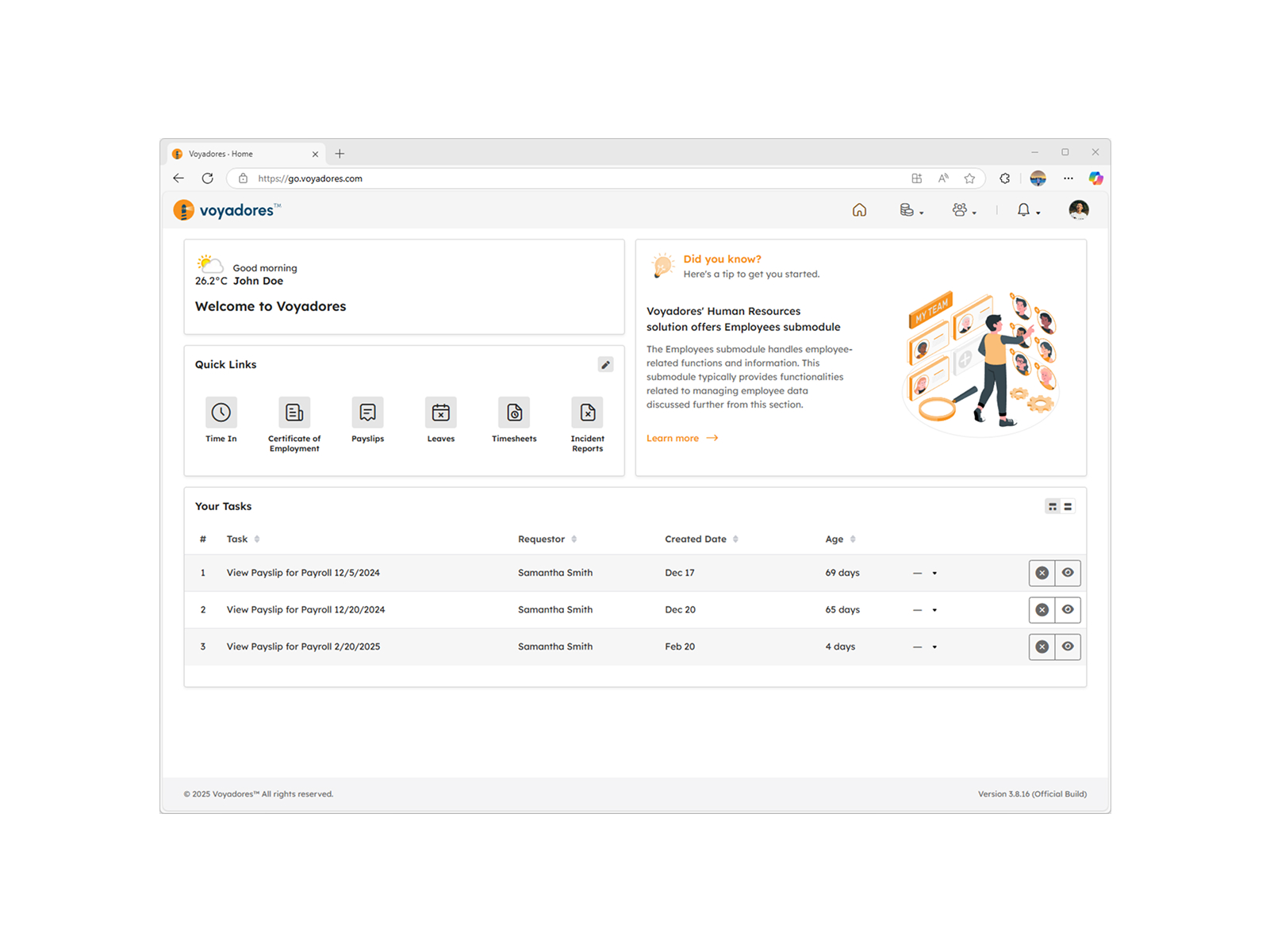1270x952 pixels.
Task: Dismiss the Payroll 2/20/2025 task
Action: (1042, 647)
